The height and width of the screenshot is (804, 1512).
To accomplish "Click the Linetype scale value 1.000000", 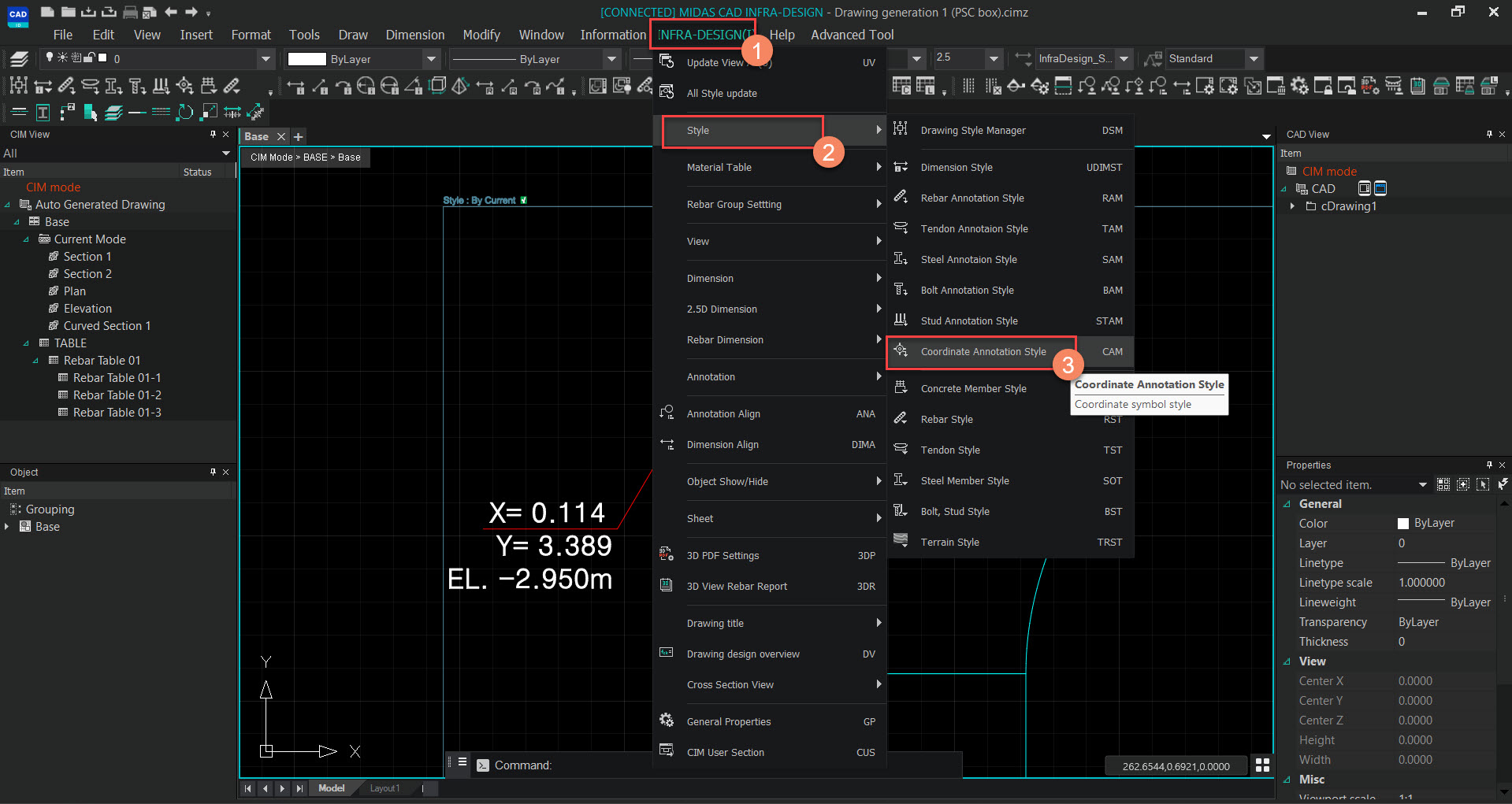I will 1421,583.
